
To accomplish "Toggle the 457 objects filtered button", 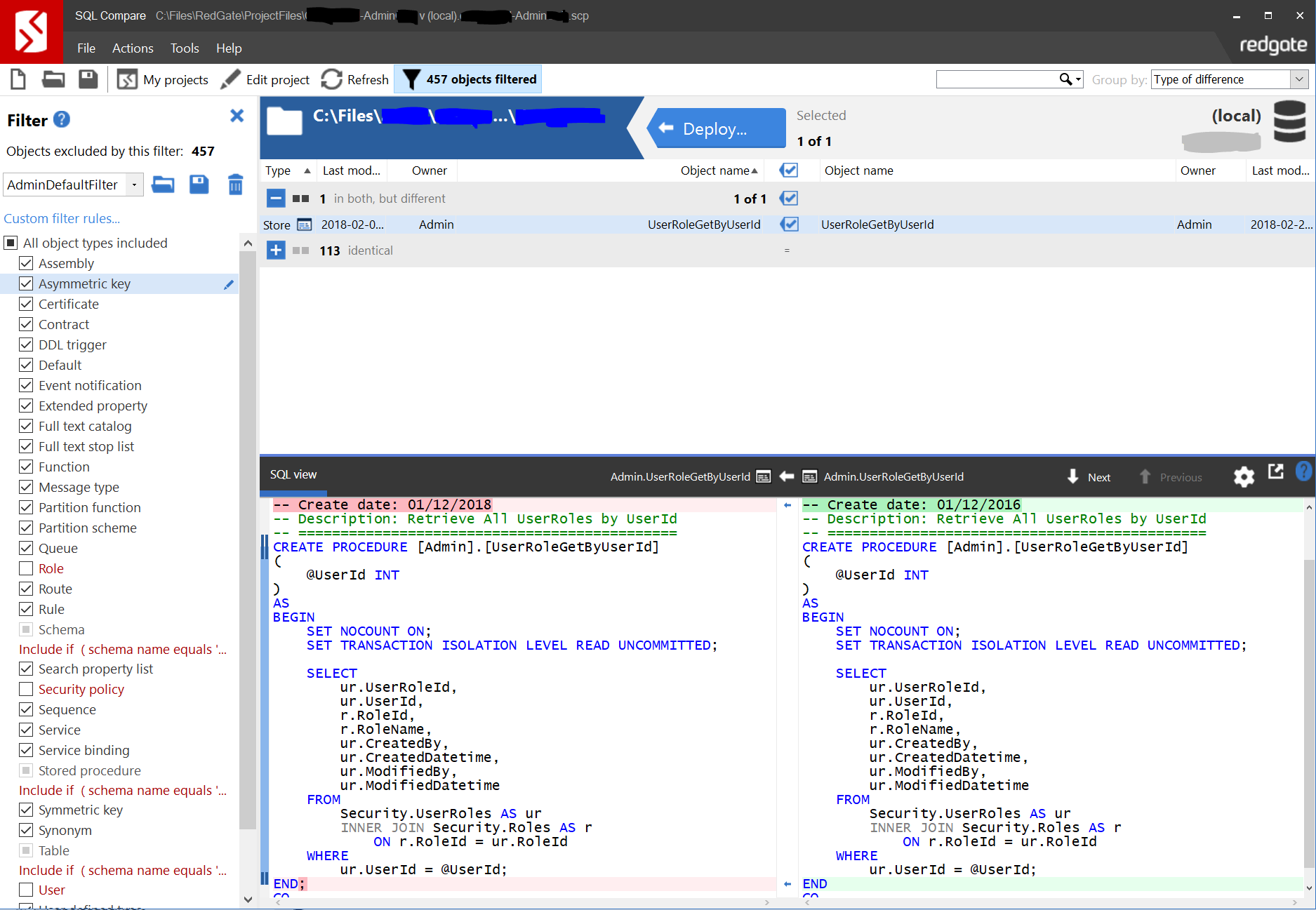I will [x=468, y=79].
